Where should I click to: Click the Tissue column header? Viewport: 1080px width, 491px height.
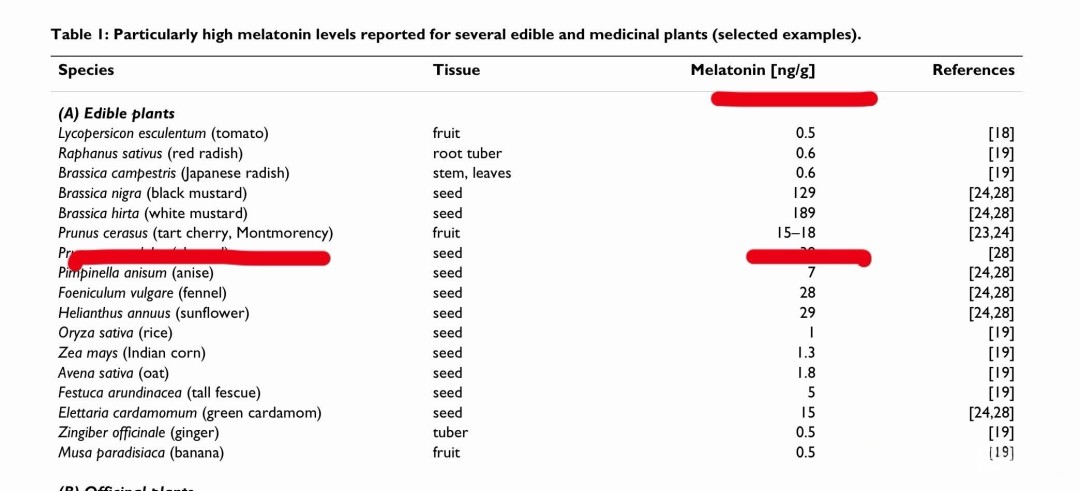(456, 70)
